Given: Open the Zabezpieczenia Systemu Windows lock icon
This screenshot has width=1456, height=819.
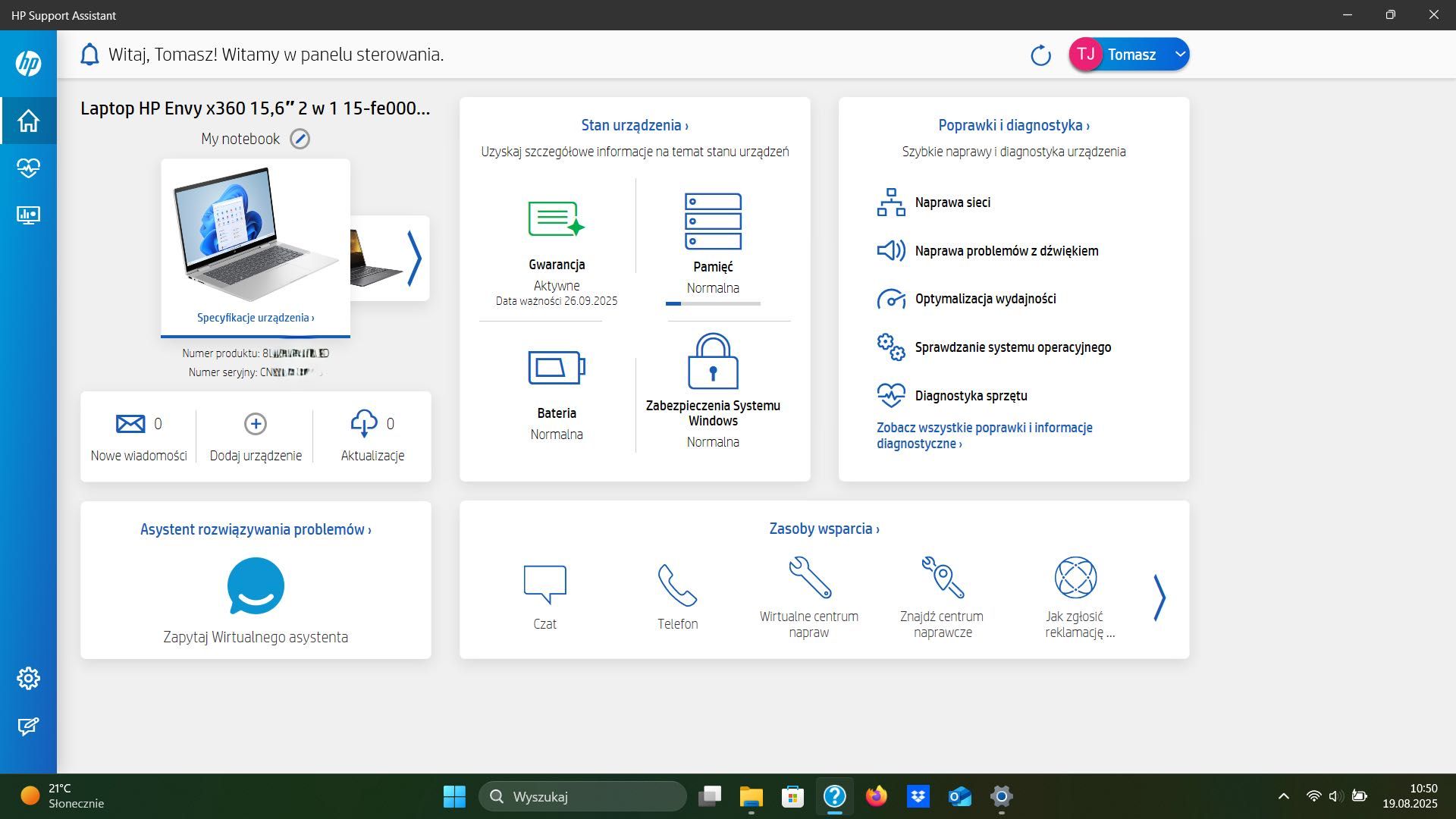Looking at the screenshot, I should coord(713,361).
